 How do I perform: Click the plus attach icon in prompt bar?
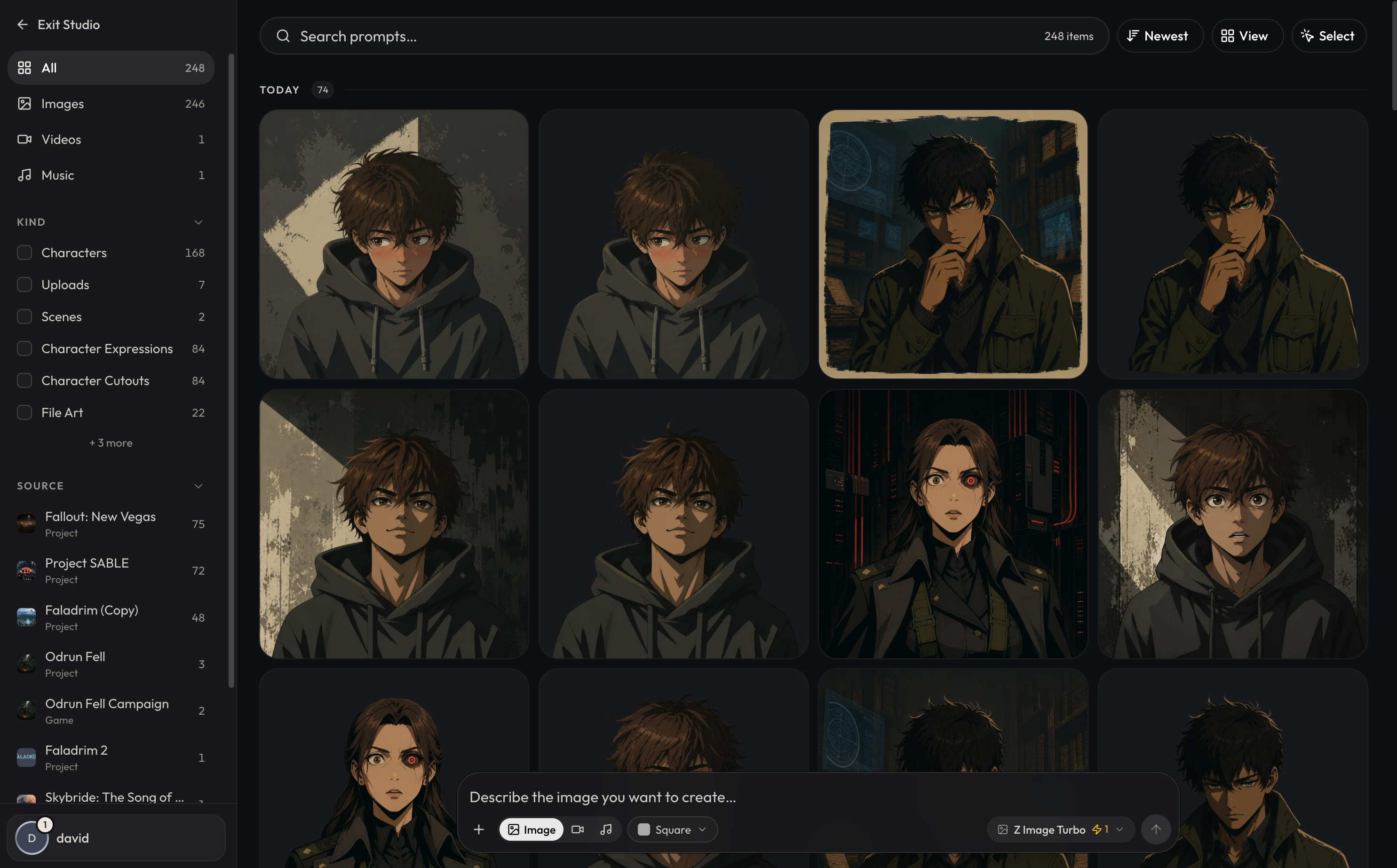pyautogui.click(x=479, y=829)
